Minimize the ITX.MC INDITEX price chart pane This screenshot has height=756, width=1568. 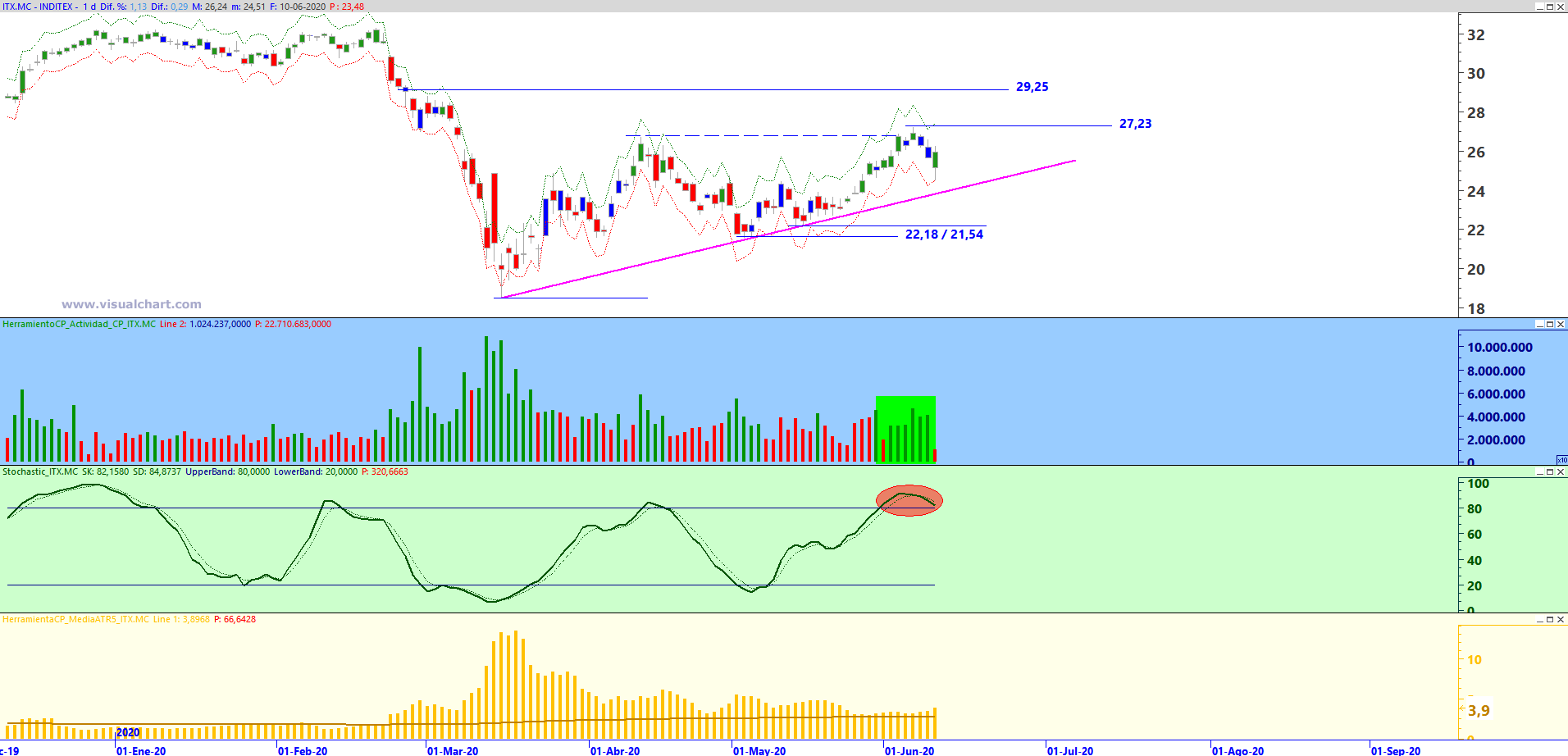click(x=1540, y=7)
